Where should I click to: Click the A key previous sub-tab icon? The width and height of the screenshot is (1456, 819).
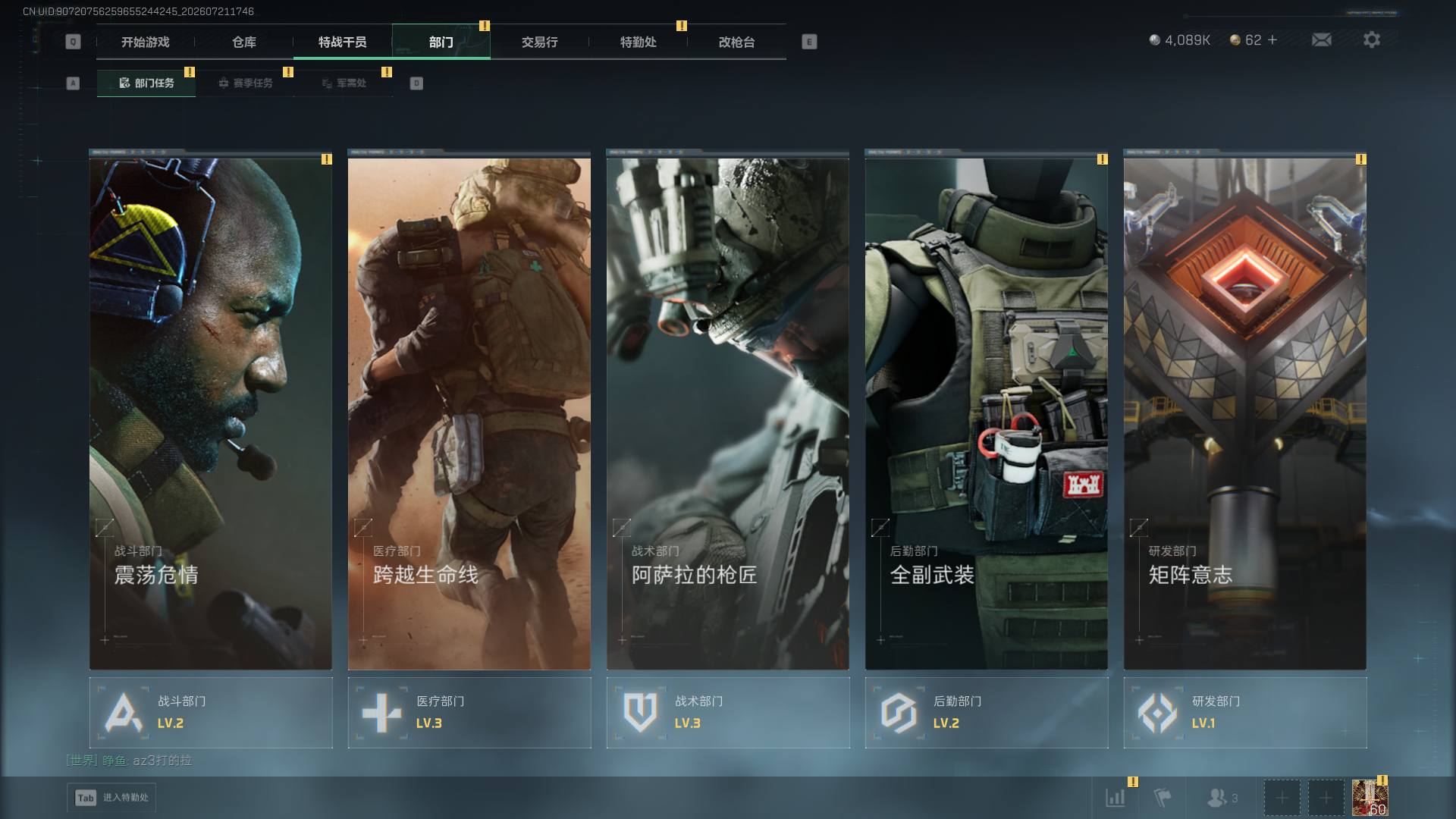[x=73, y=83]
